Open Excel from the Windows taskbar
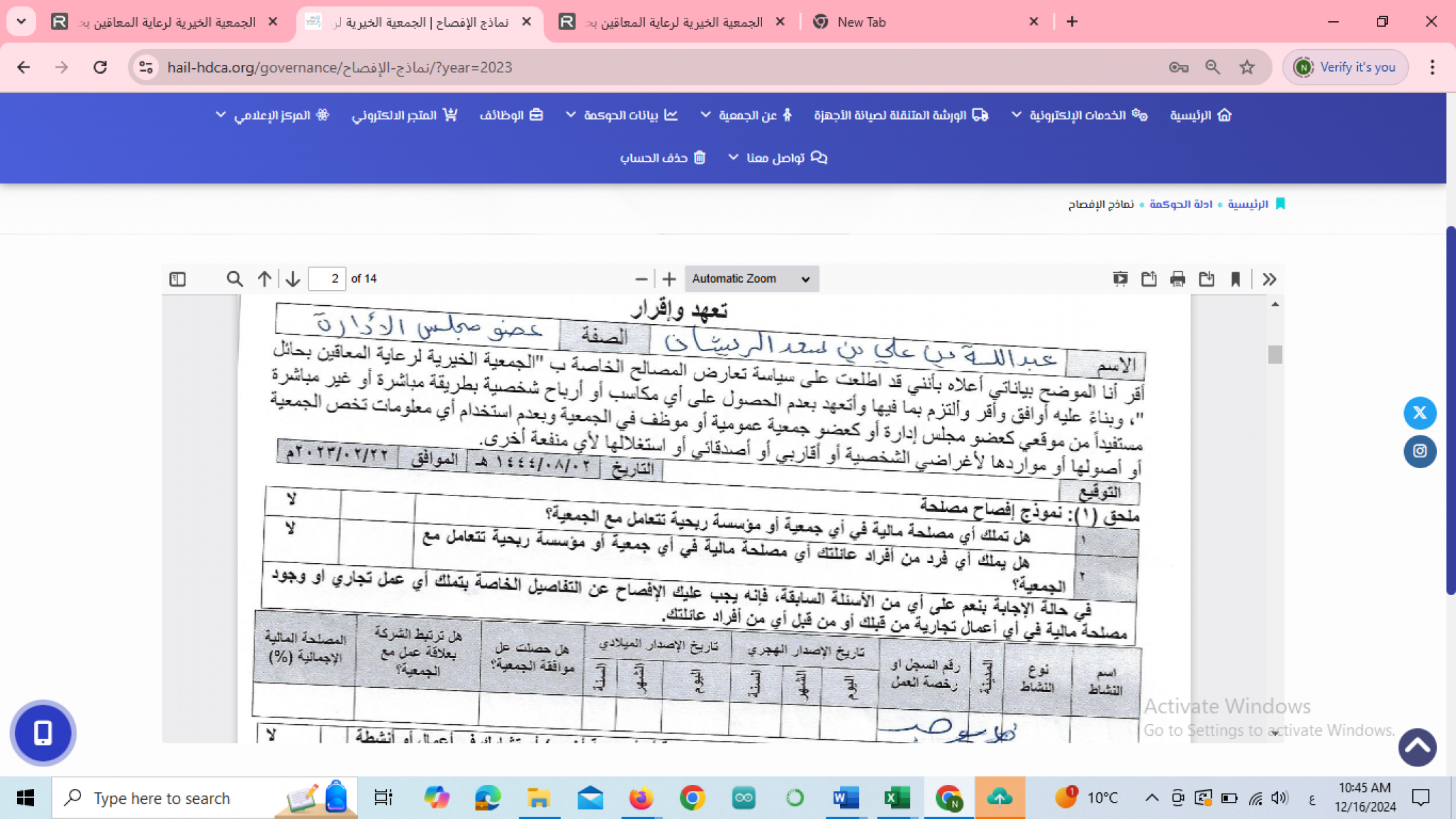The height and width of the screenshot is (819, 1456). click(897, 798)
